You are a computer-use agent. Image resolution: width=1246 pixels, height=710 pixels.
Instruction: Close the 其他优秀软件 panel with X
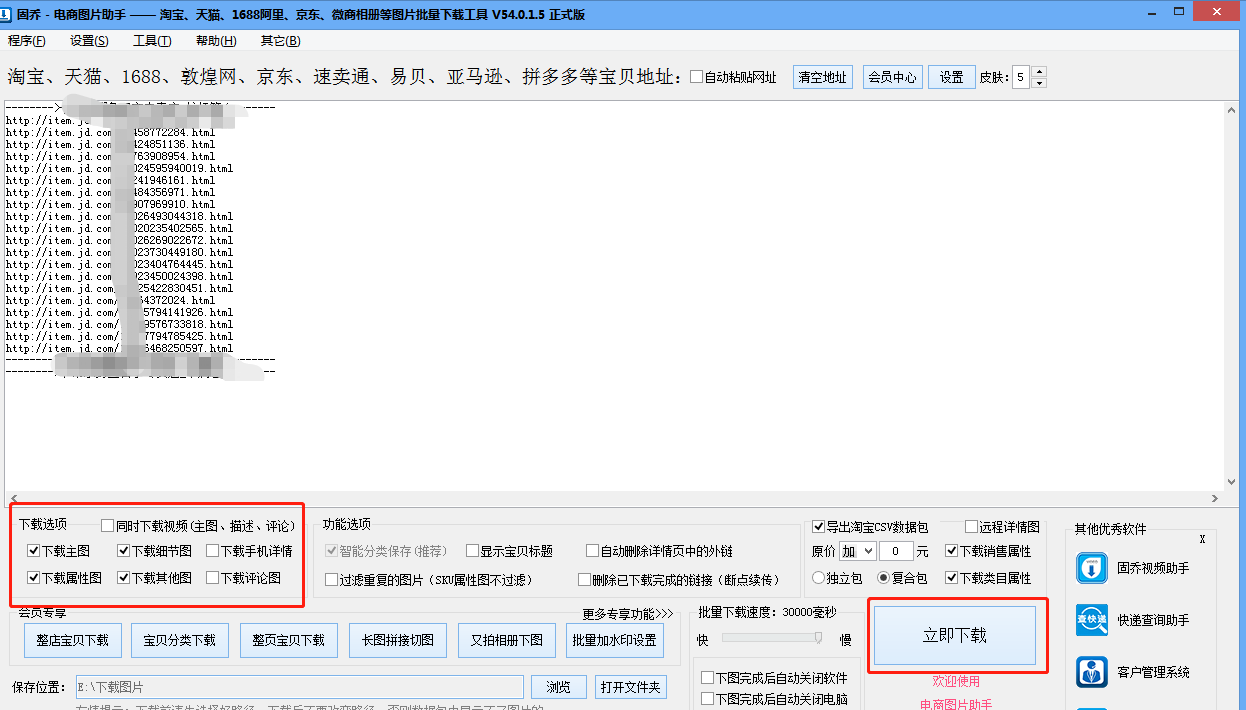1202,539
